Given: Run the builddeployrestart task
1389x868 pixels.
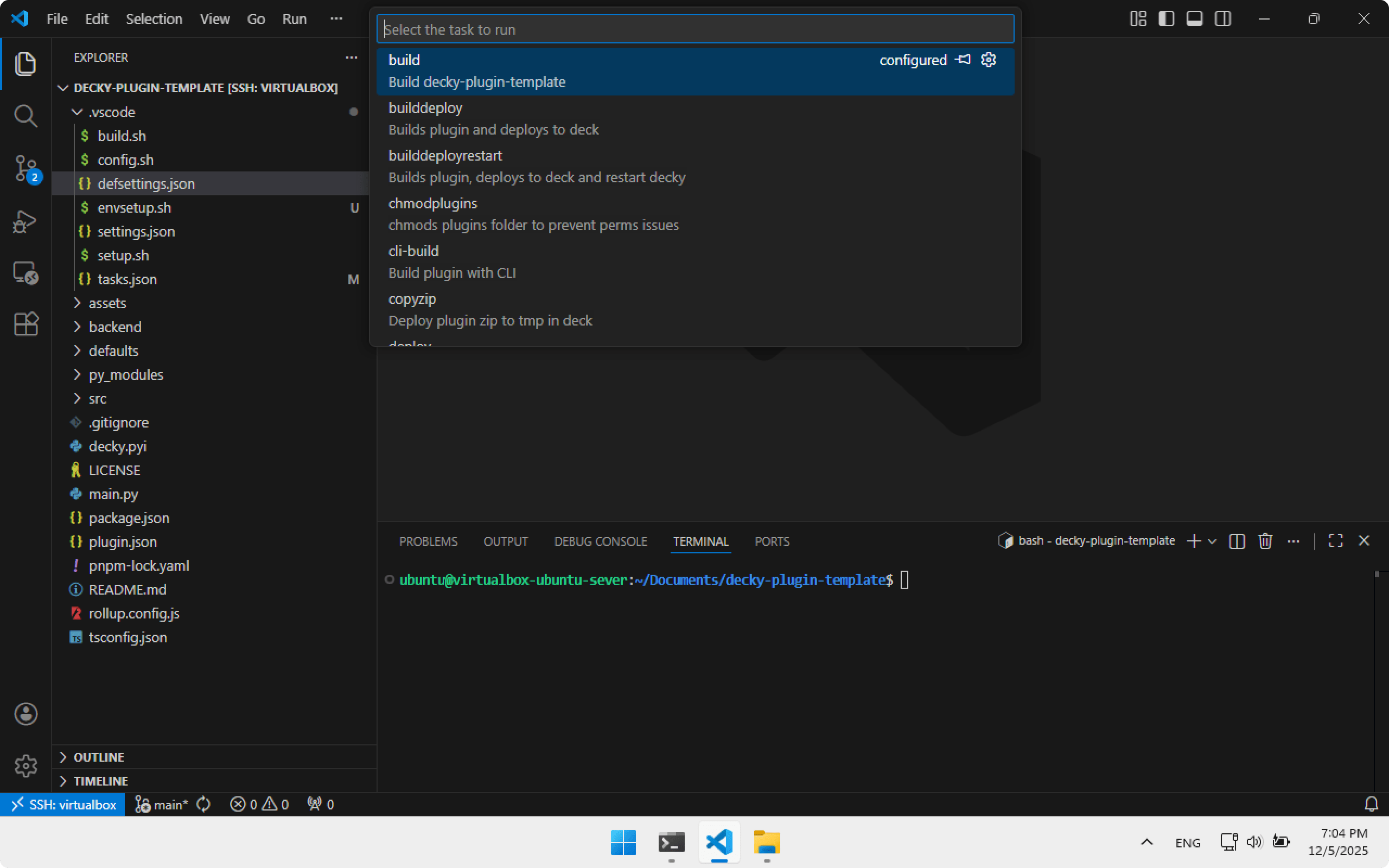Looking at the screenshot, I should tap(537, 167).
